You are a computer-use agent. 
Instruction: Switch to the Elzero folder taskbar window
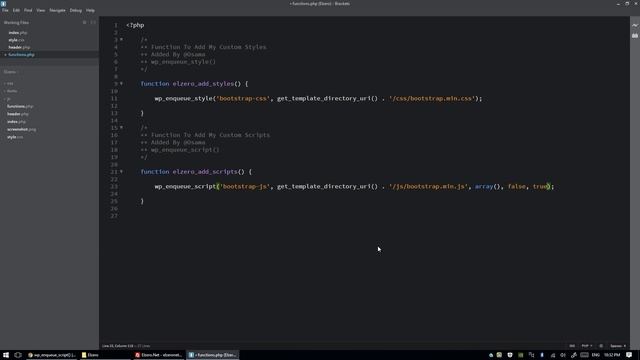coord(105,355)
